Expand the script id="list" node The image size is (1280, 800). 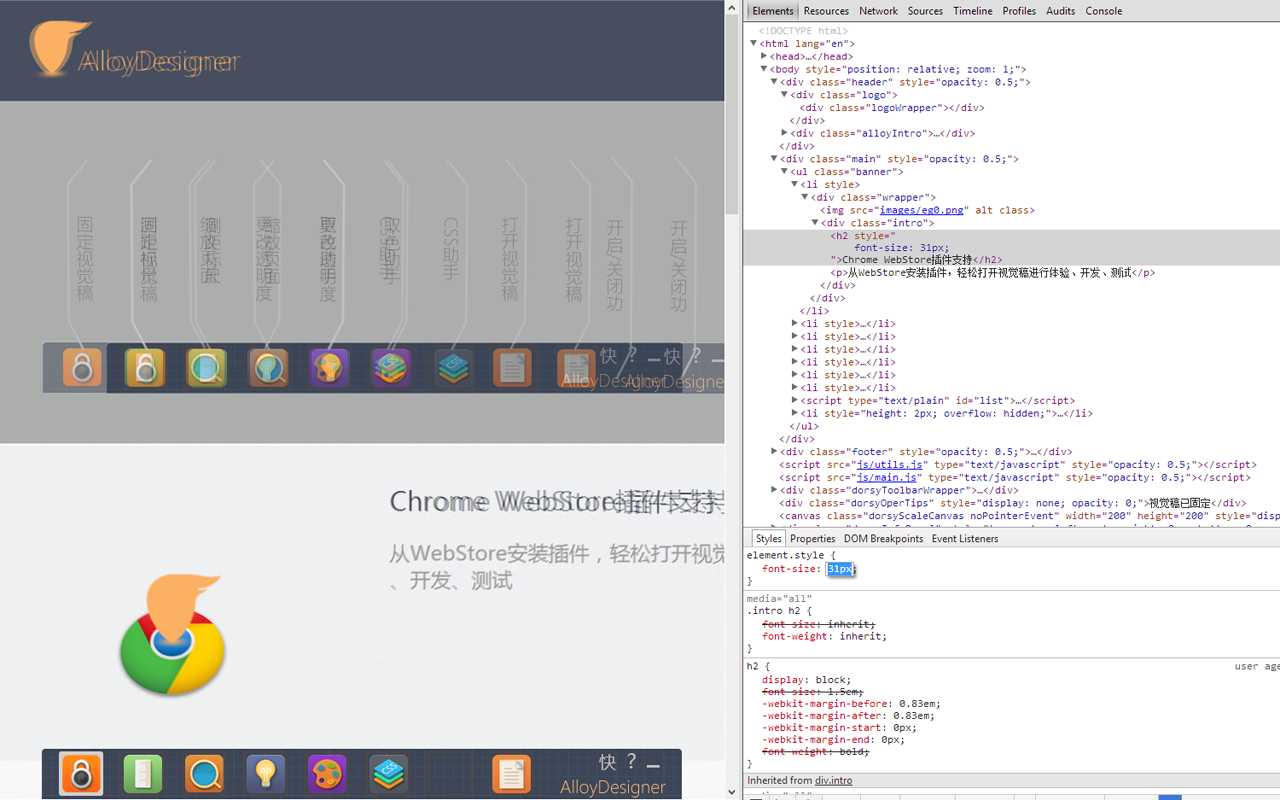pyautogui.click(x=796, y=401)
